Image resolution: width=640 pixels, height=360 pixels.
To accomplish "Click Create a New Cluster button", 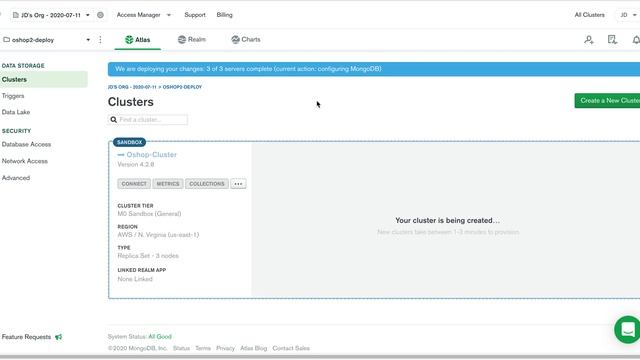I will [x=607, y=101].
